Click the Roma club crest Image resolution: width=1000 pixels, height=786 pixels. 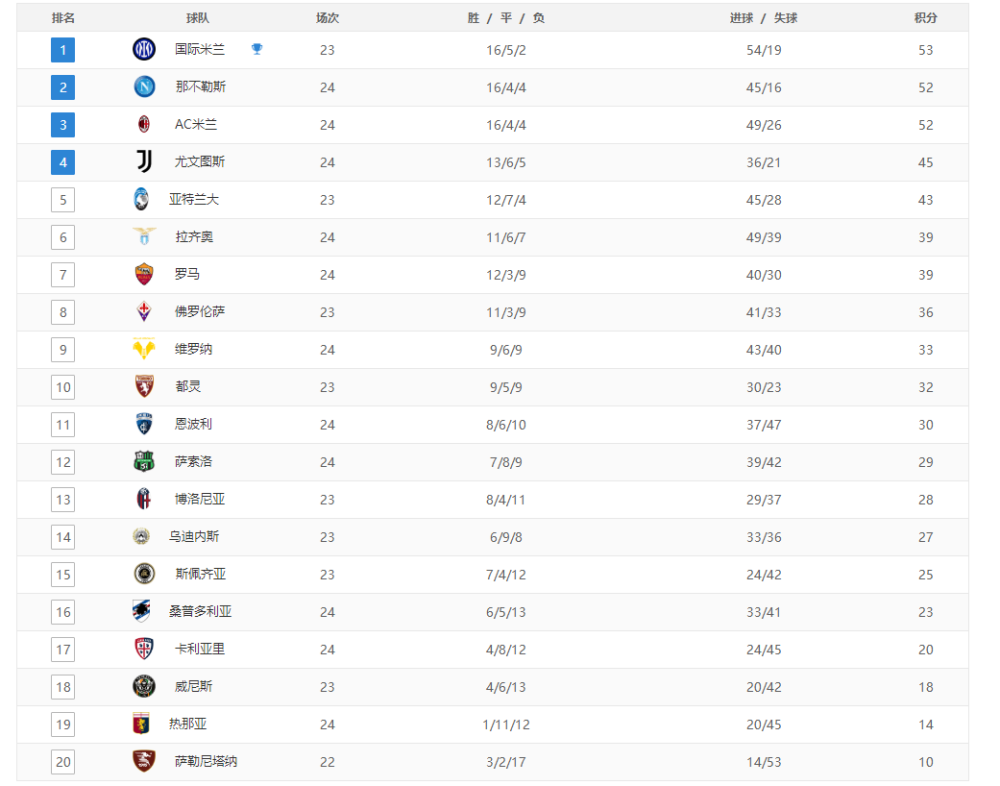click(144, 274)
